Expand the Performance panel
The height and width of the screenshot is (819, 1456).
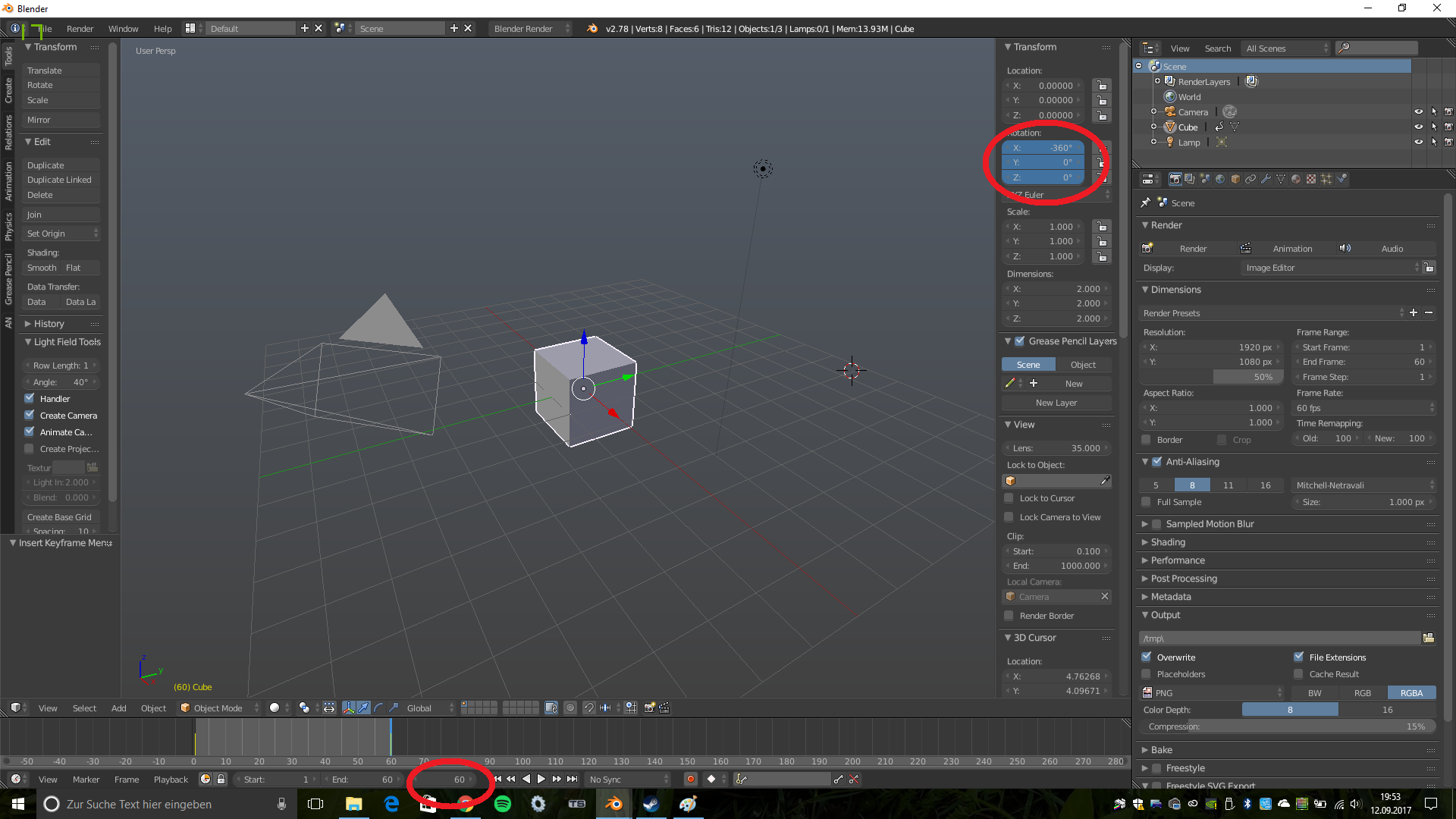coord(1178,560)
